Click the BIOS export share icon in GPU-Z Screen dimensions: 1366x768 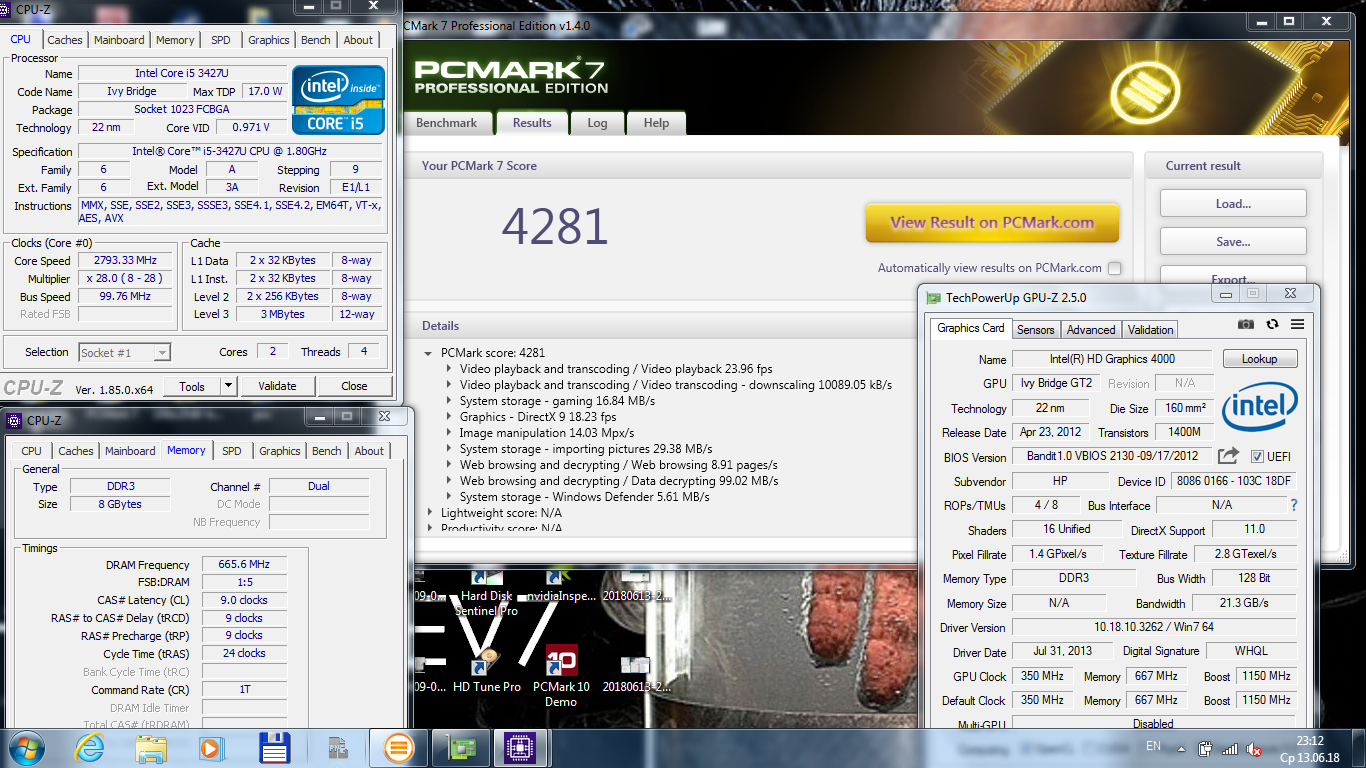(1228, 456)
